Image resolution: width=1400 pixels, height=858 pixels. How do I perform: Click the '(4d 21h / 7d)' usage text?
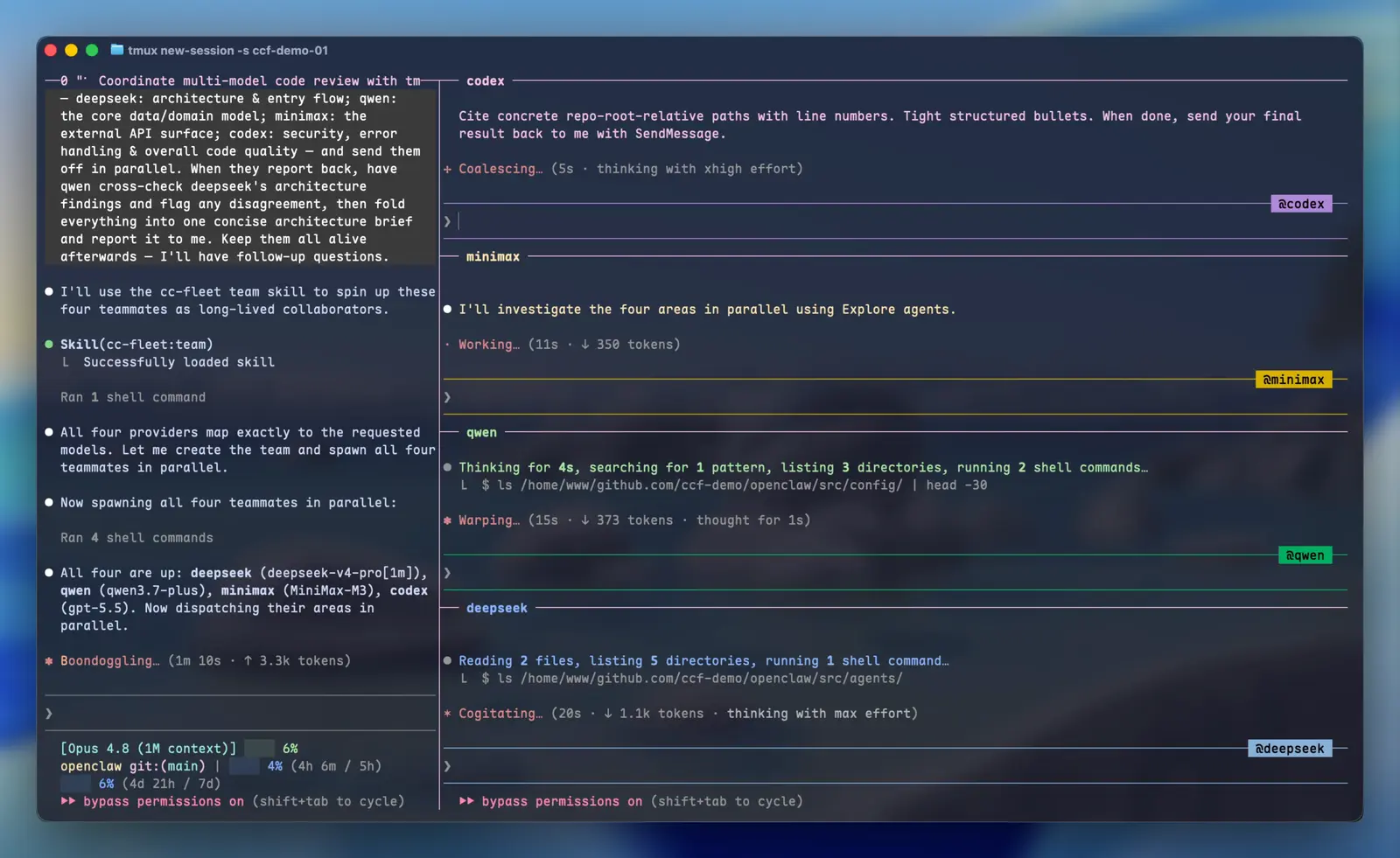coord(171,784)
